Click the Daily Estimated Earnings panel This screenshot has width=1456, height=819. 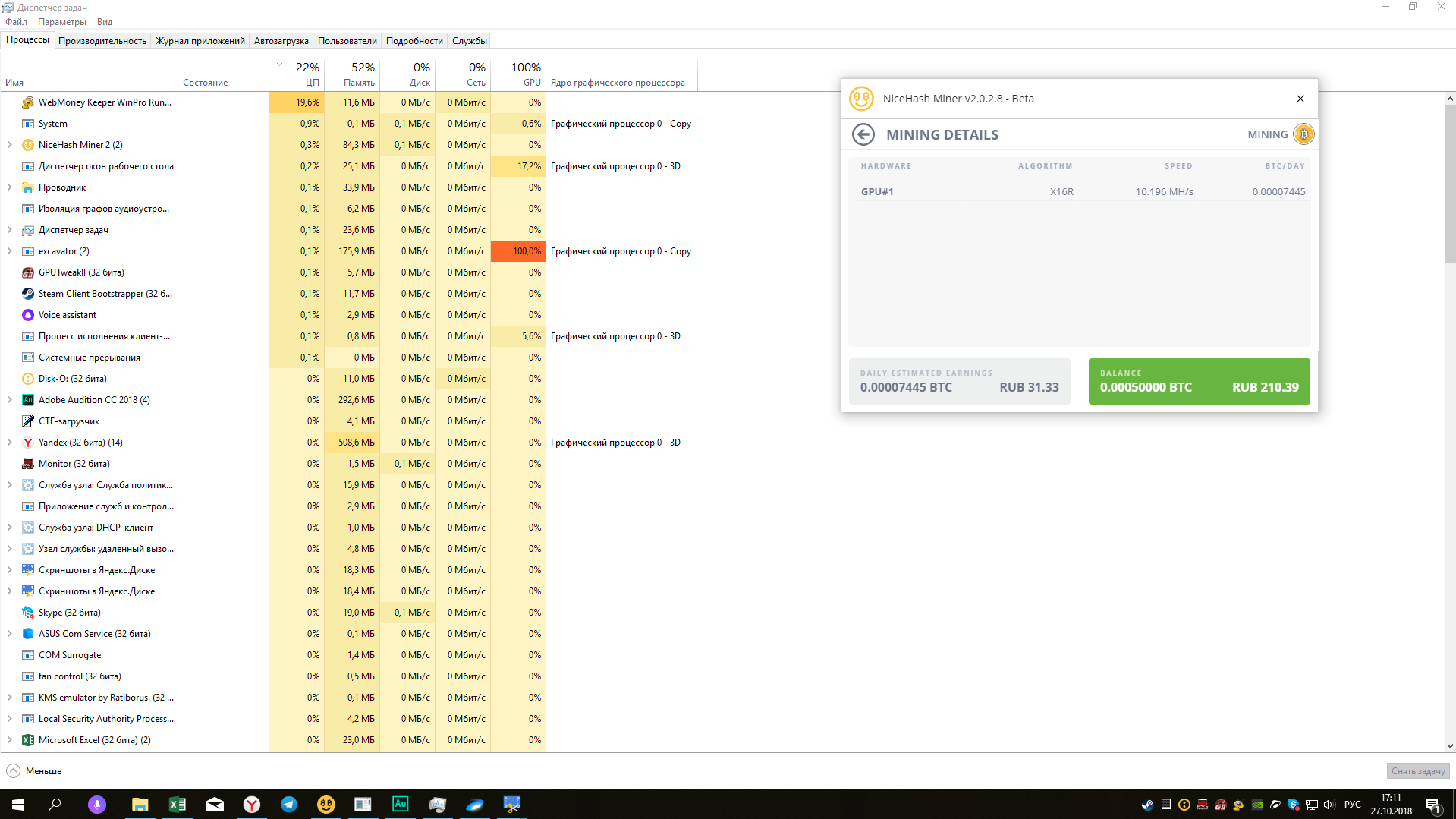[x=959, y=381]
